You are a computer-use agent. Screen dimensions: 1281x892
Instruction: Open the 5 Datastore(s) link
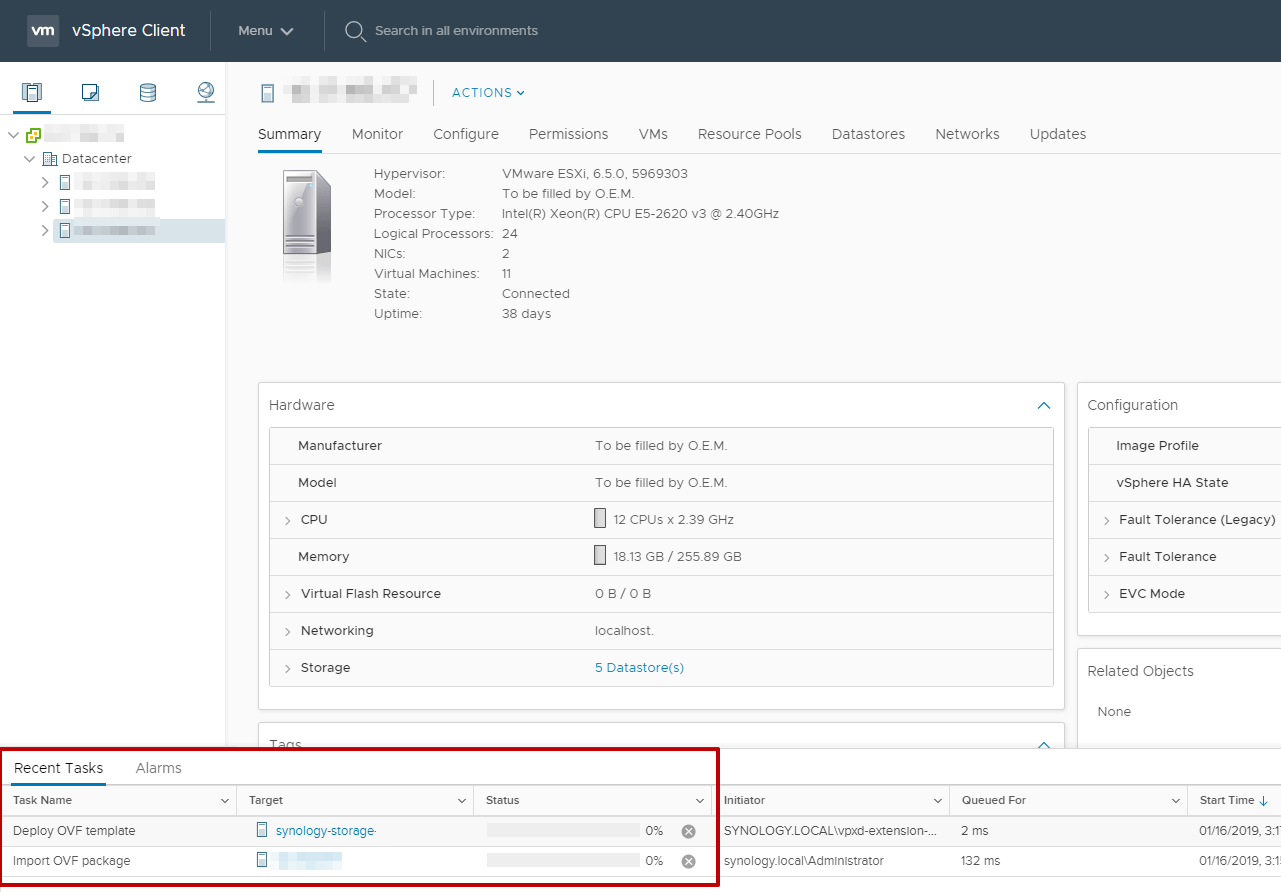(x=638, y=667)
